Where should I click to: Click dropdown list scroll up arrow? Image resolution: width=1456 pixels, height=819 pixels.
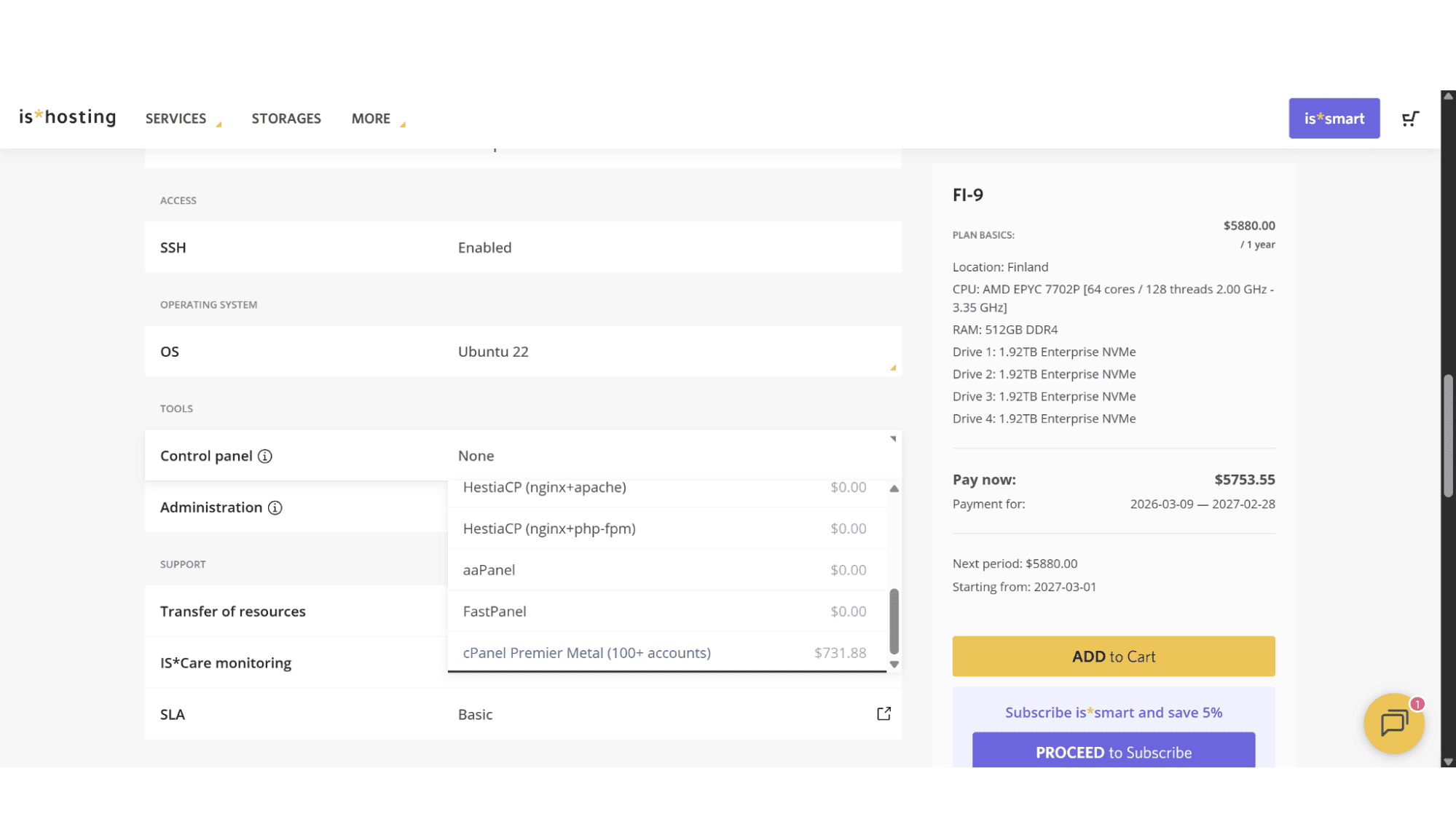[x=894, y=488]
